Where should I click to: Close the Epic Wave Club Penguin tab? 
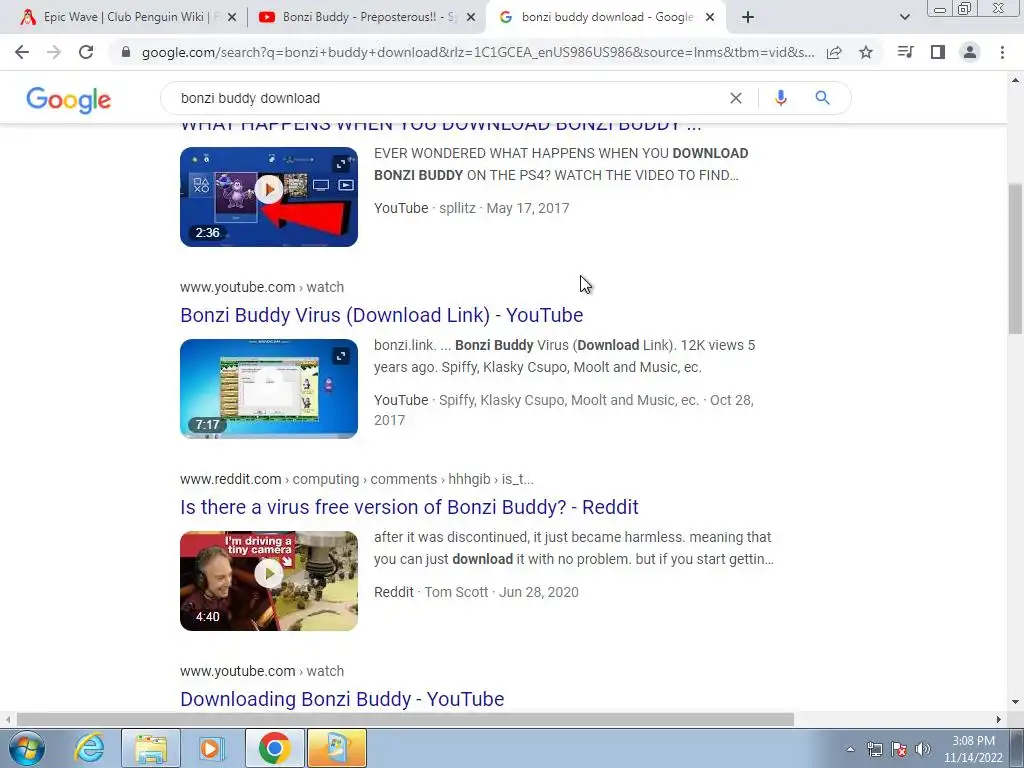pos(232,18)
